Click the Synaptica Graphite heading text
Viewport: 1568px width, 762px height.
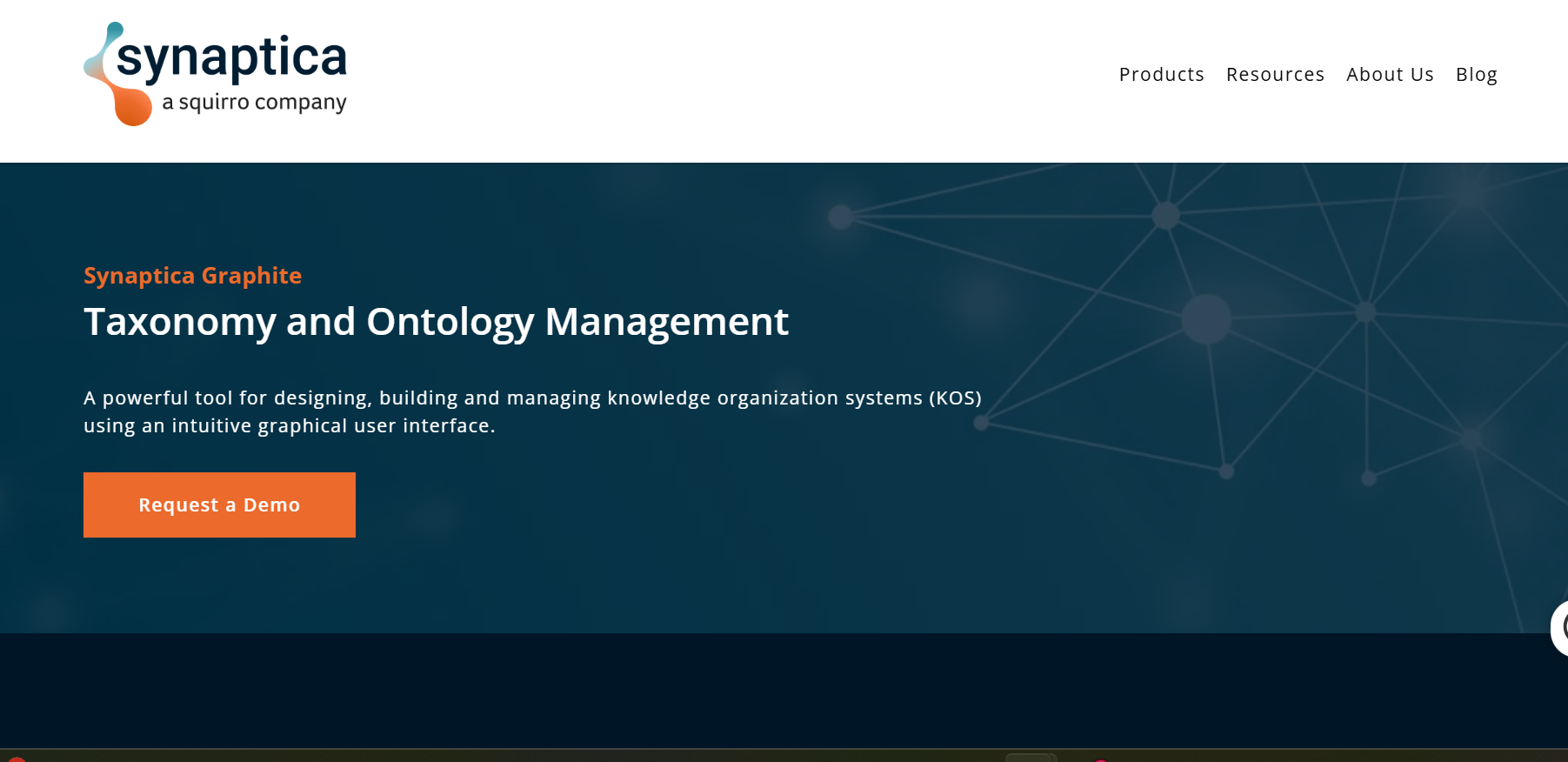(x=192, y=276)
